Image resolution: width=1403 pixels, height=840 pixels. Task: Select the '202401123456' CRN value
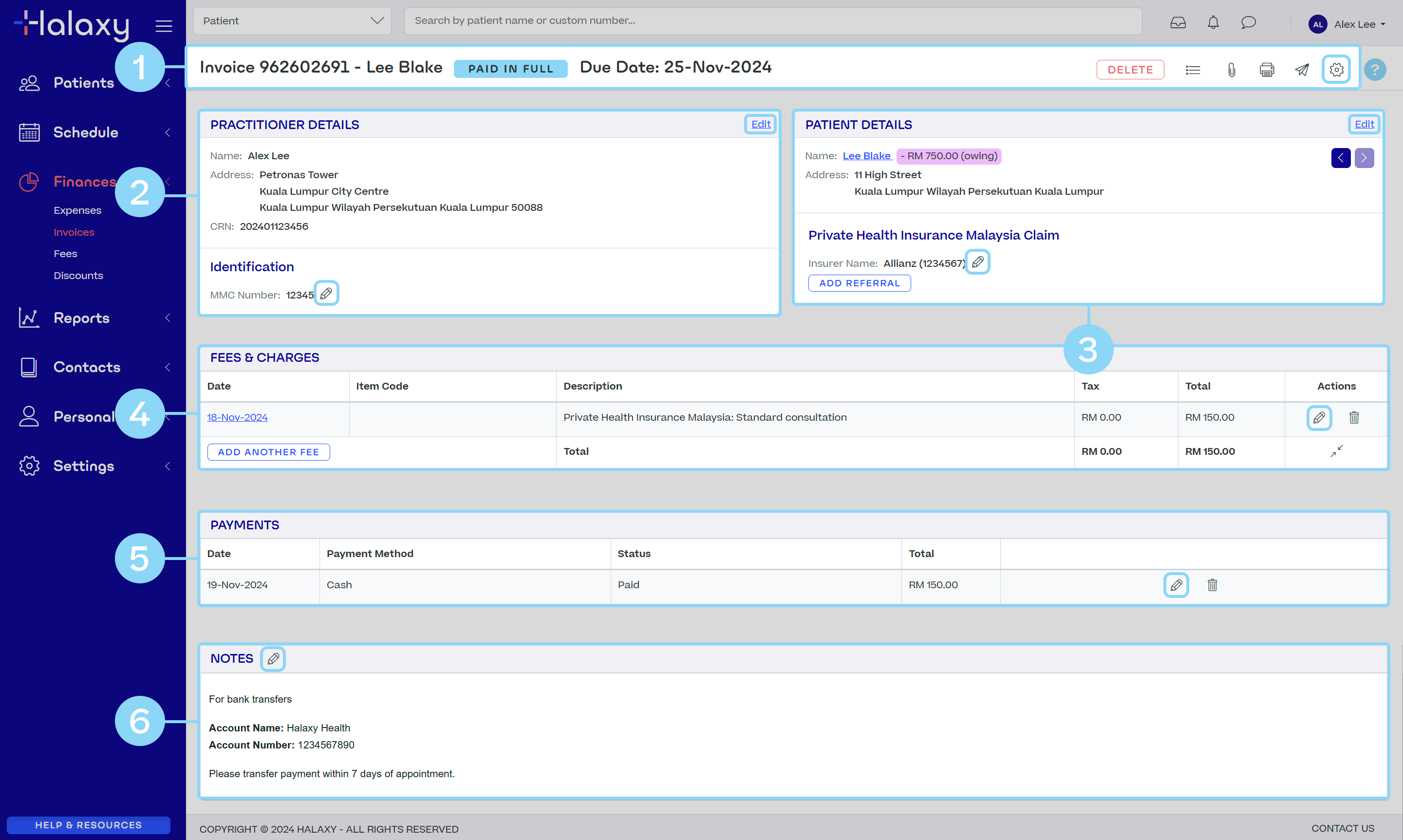point(274,226)
